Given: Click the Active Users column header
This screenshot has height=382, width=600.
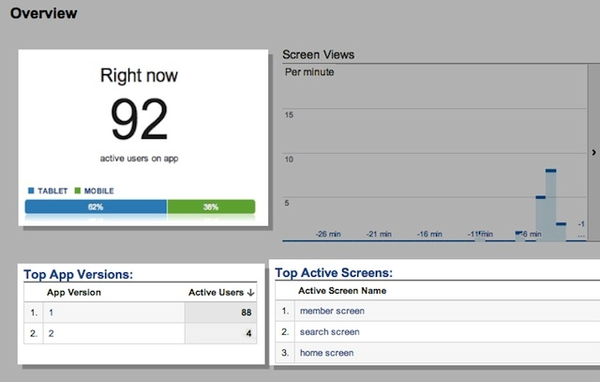Looking at the screenshot, I should [x=216, y=292].
